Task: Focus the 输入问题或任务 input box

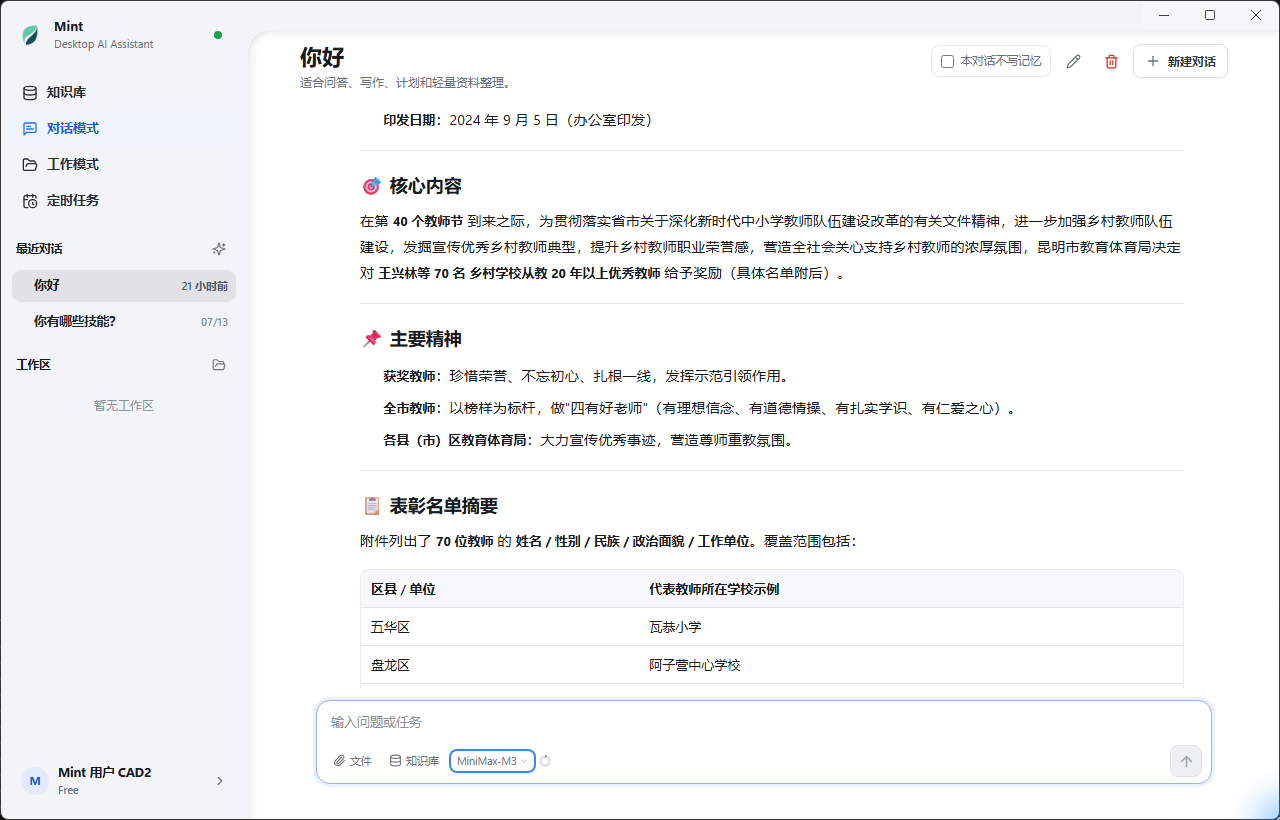Action: click(764, 722)
